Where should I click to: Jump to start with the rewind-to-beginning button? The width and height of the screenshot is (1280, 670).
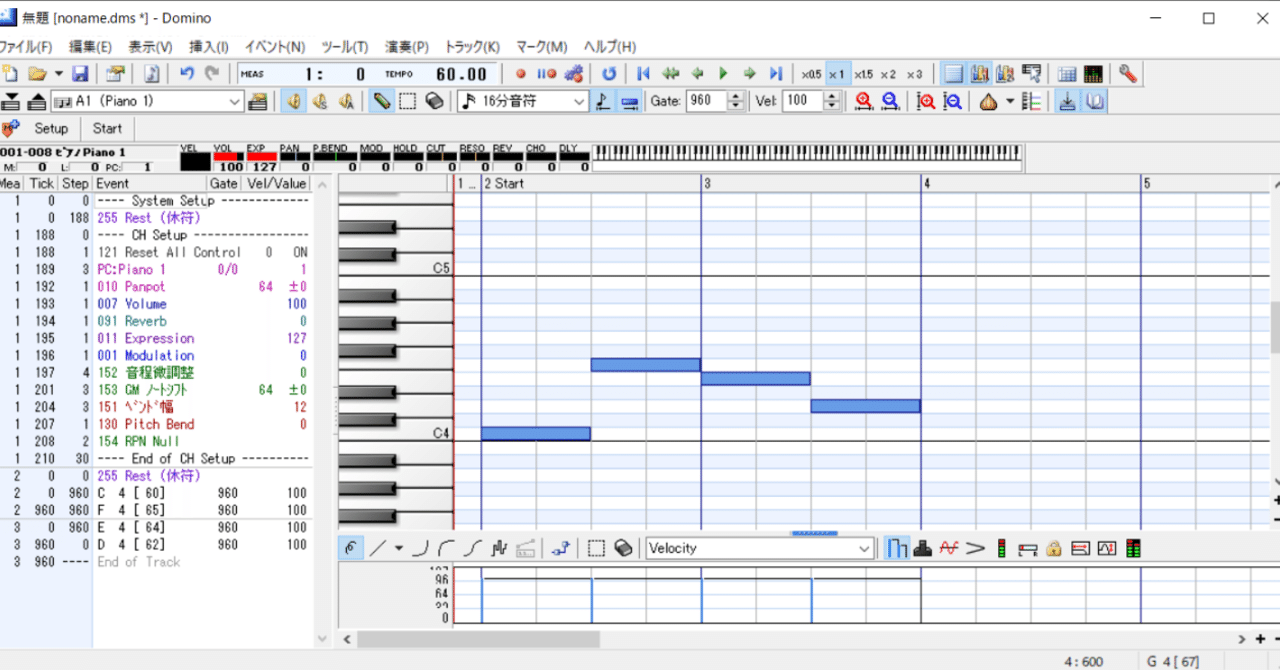click(644, 74)
